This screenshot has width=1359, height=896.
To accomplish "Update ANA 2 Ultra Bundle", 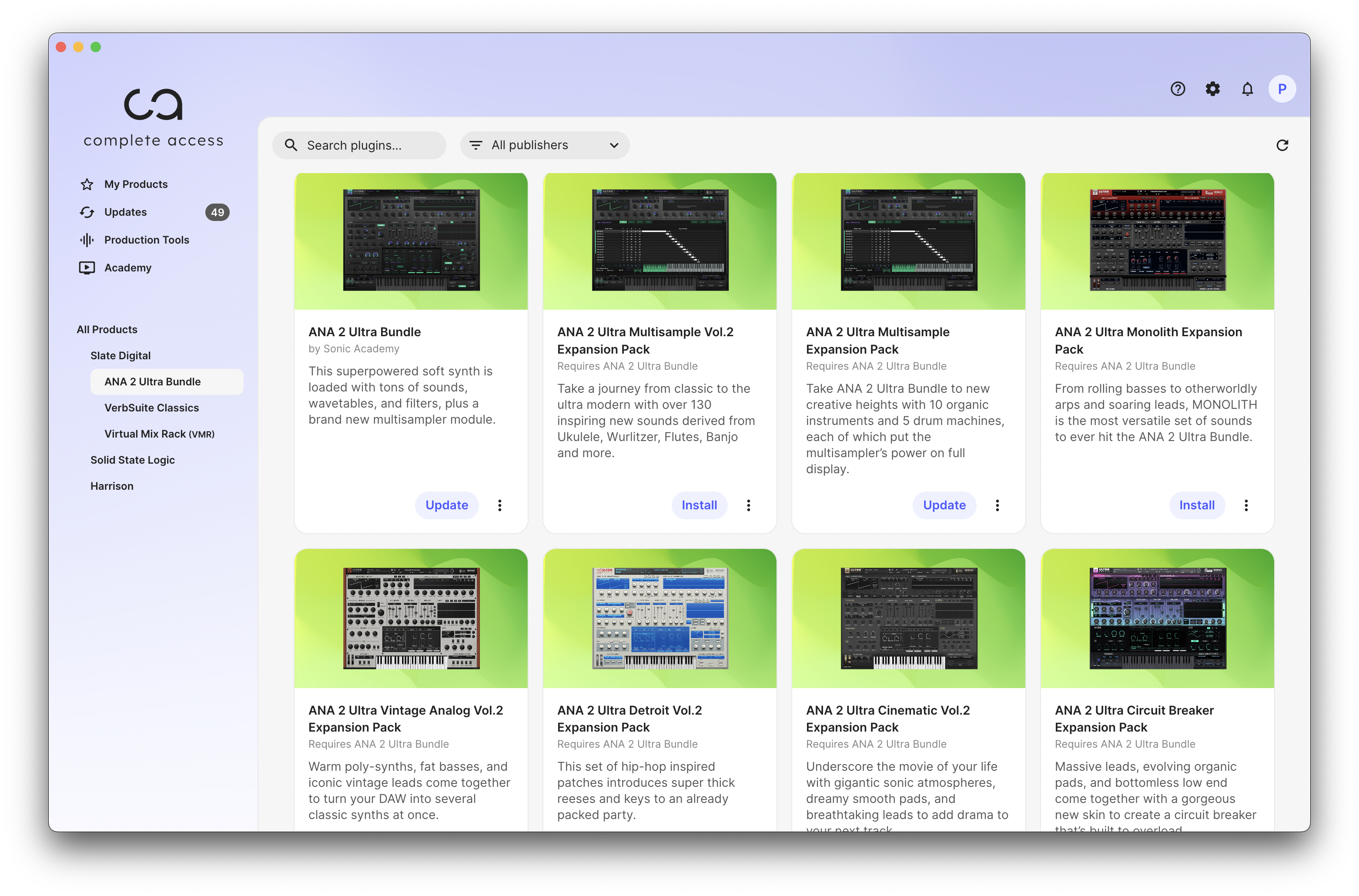I will [x=446, y=505].
